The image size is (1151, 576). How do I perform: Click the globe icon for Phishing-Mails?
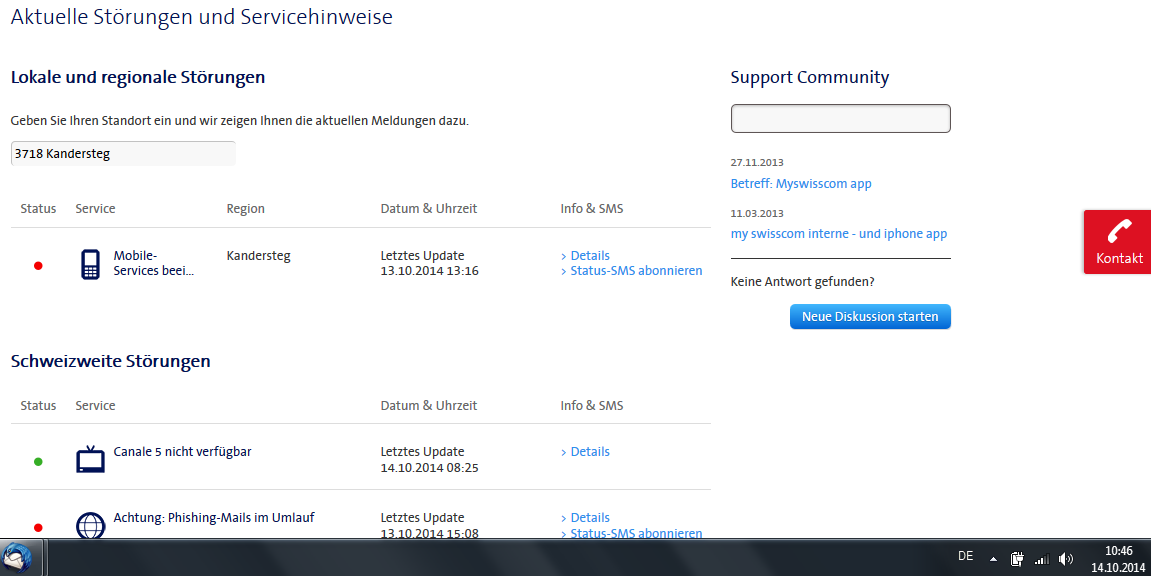pos(90,525)
